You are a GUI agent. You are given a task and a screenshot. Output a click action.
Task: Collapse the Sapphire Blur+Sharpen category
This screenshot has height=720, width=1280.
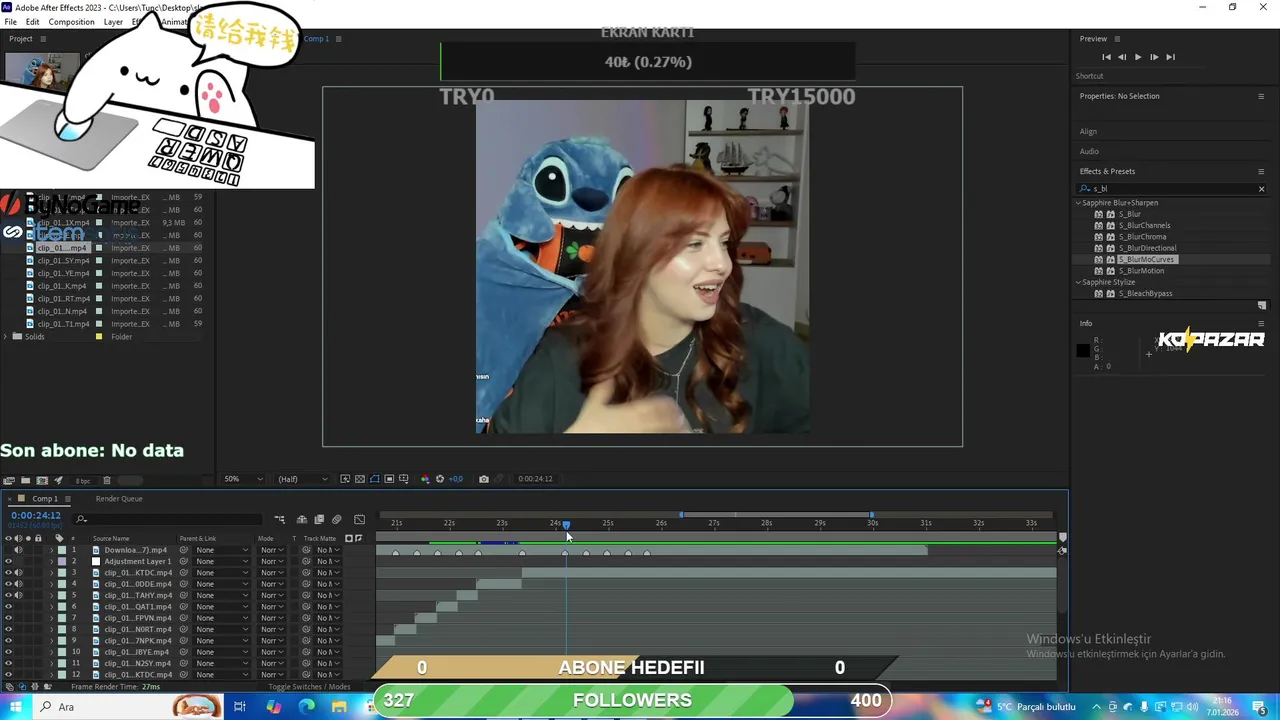click(x=1079, y=203)
